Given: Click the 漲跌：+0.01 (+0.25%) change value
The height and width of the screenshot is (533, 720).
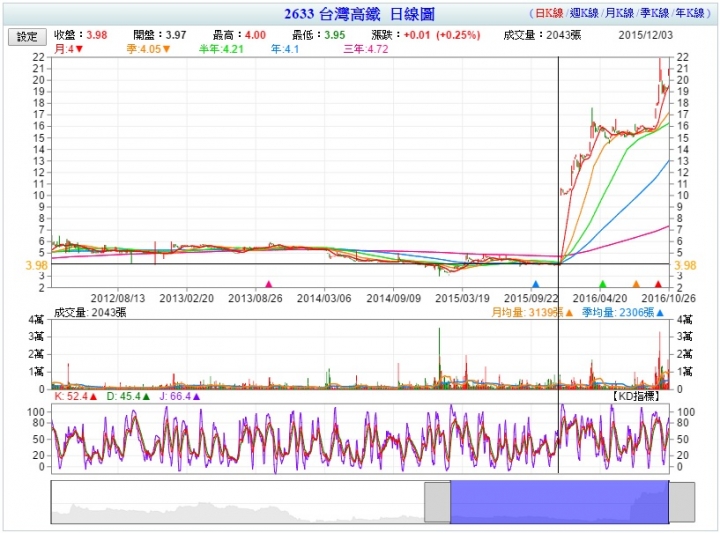Looking at the screenshot, I should point(426,35).
